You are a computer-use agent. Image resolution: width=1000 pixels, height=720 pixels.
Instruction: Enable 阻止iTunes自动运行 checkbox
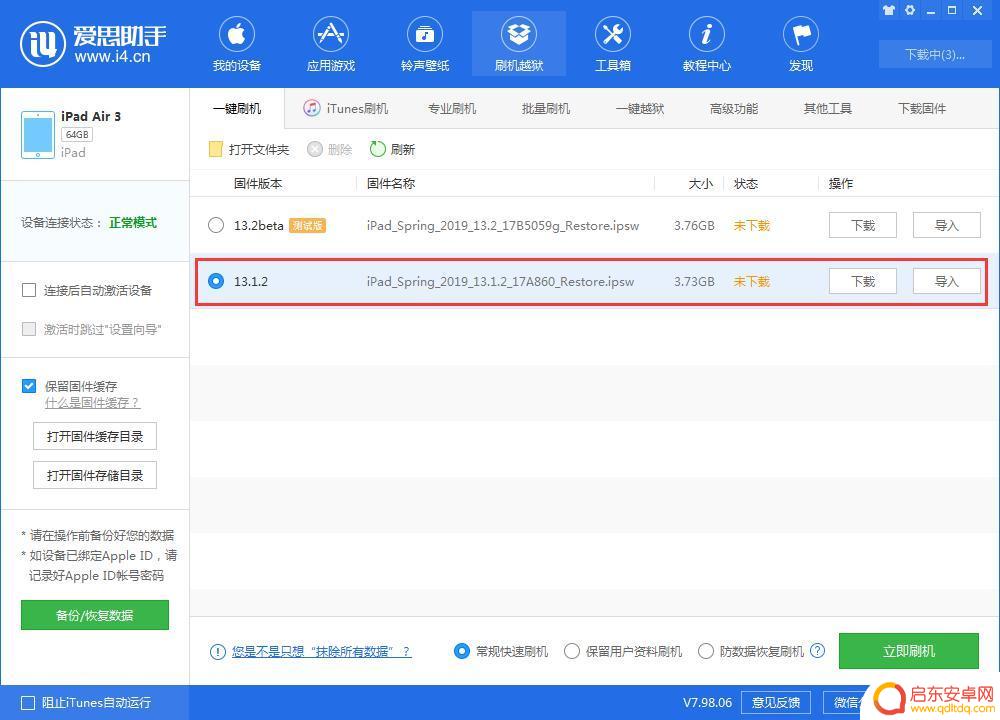click(x=28, y=703)
